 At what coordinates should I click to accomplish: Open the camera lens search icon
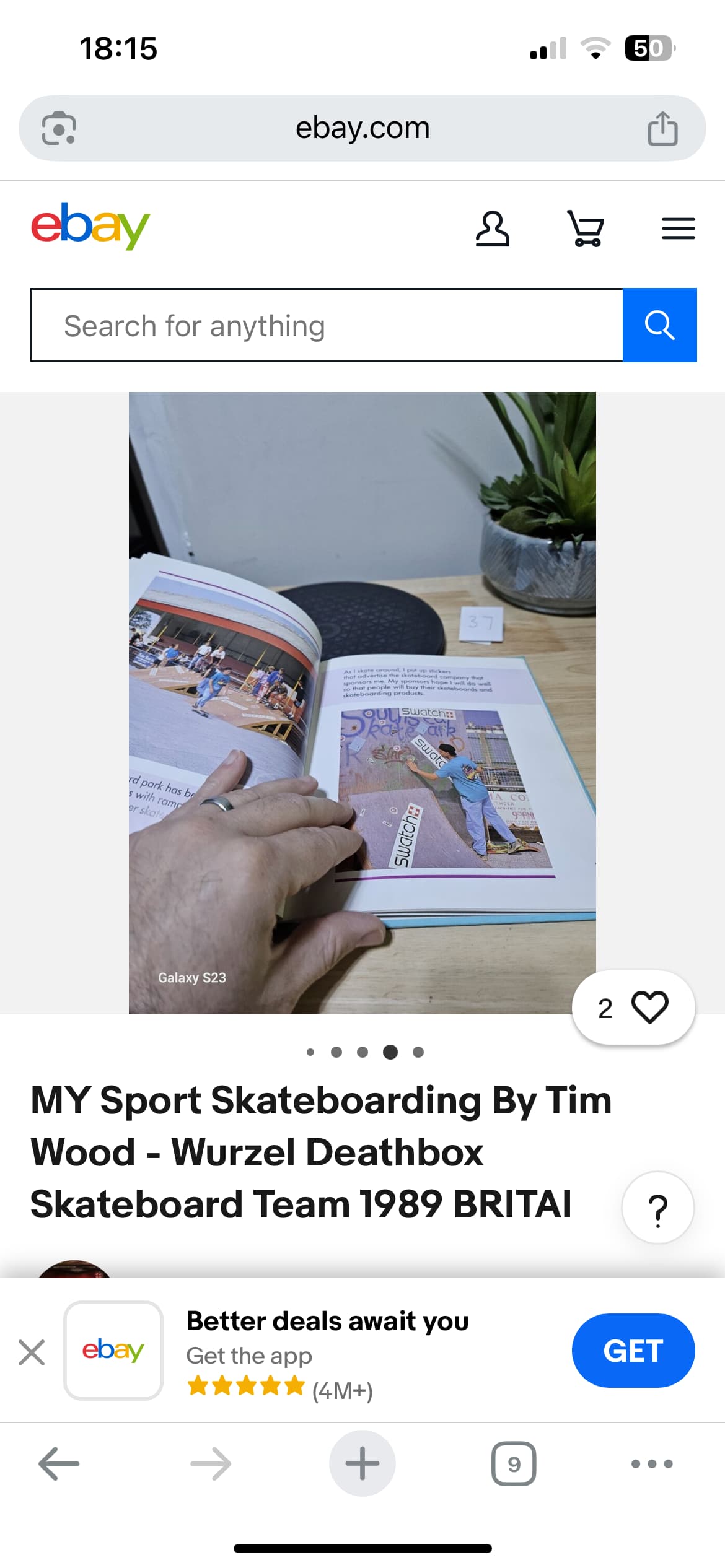pos(59,128)
